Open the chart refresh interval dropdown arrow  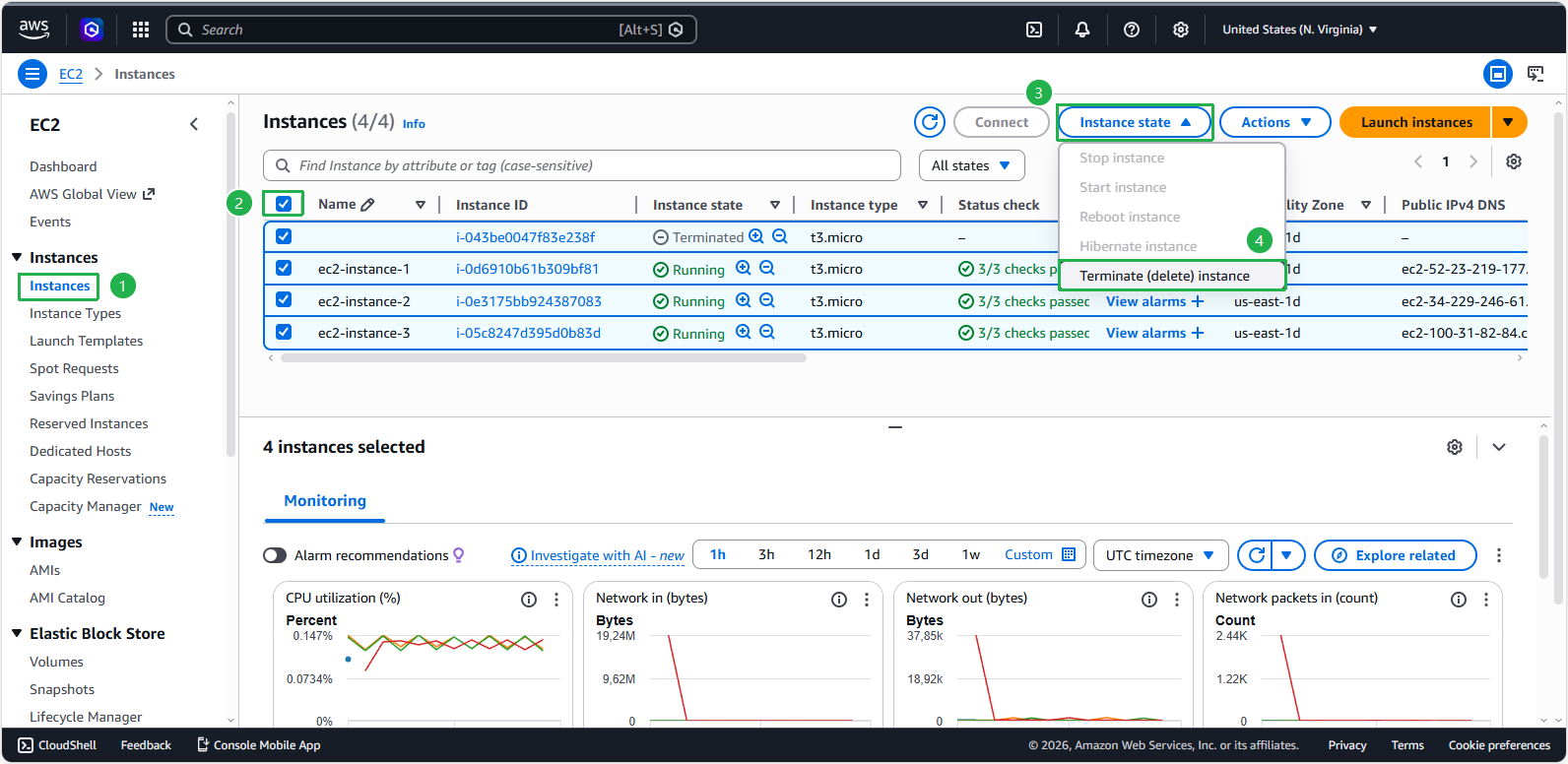click(1288, 555)
